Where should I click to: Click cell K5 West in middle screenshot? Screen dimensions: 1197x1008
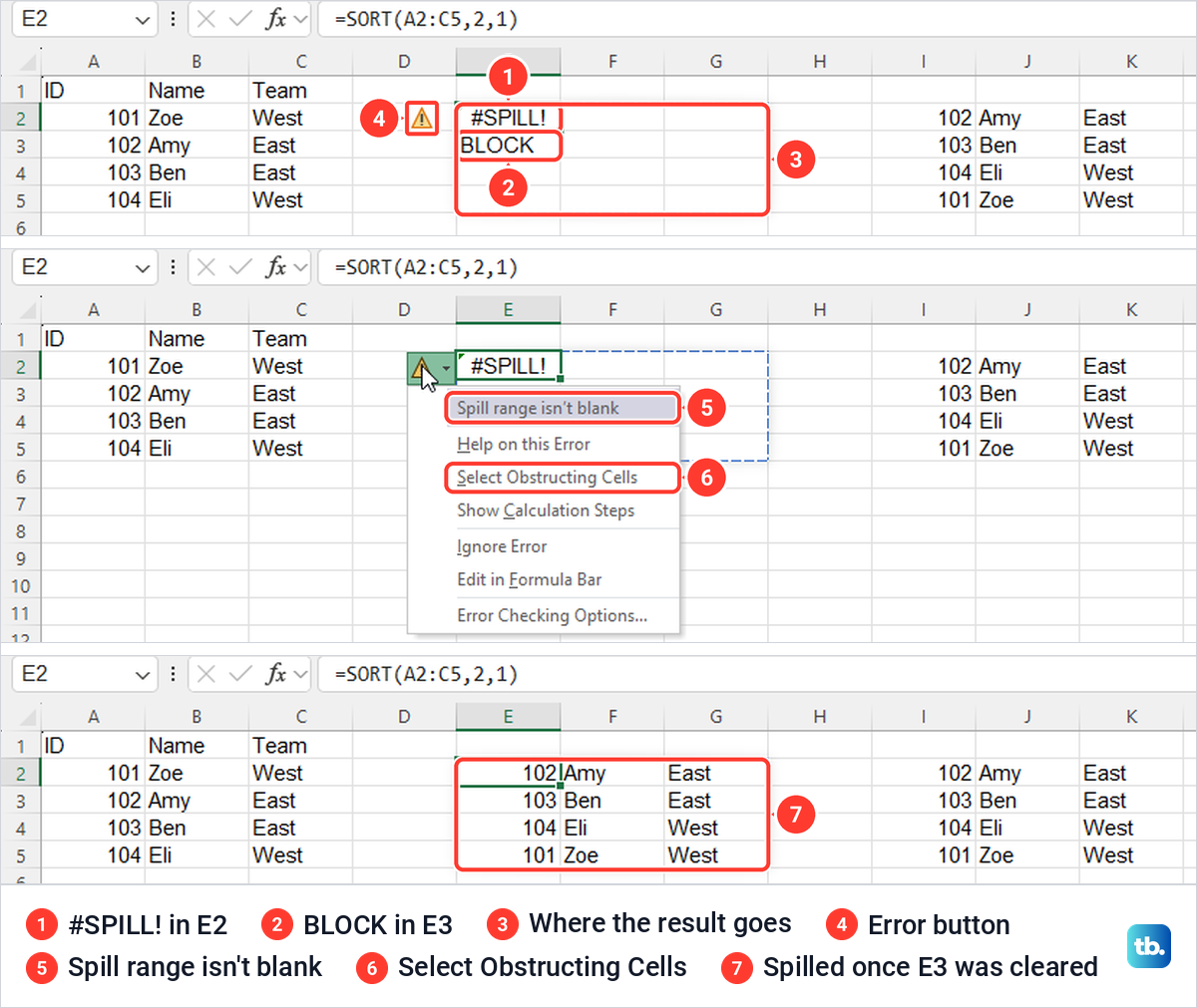coord(1131,449)
